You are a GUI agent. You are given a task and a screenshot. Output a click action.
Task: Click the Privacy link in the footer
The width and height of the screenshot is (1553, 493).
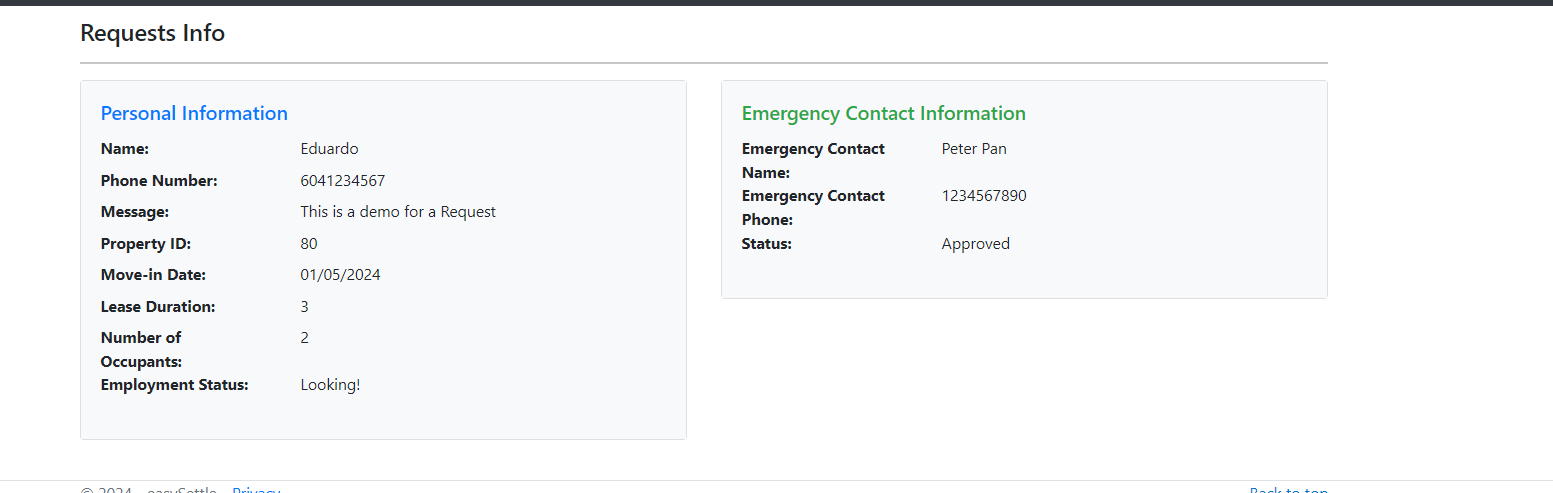point(256,490)
